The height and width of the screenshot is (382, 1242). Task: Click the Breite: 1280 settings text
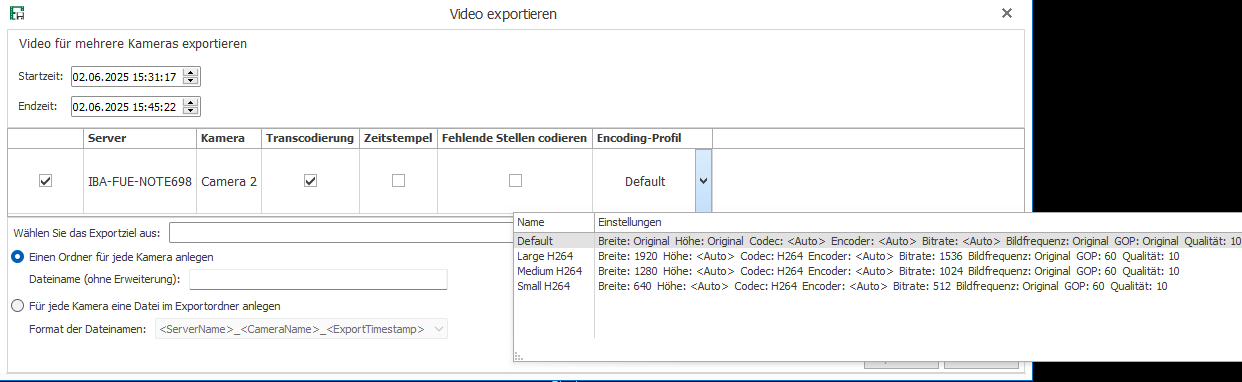(x=889, y=271)
